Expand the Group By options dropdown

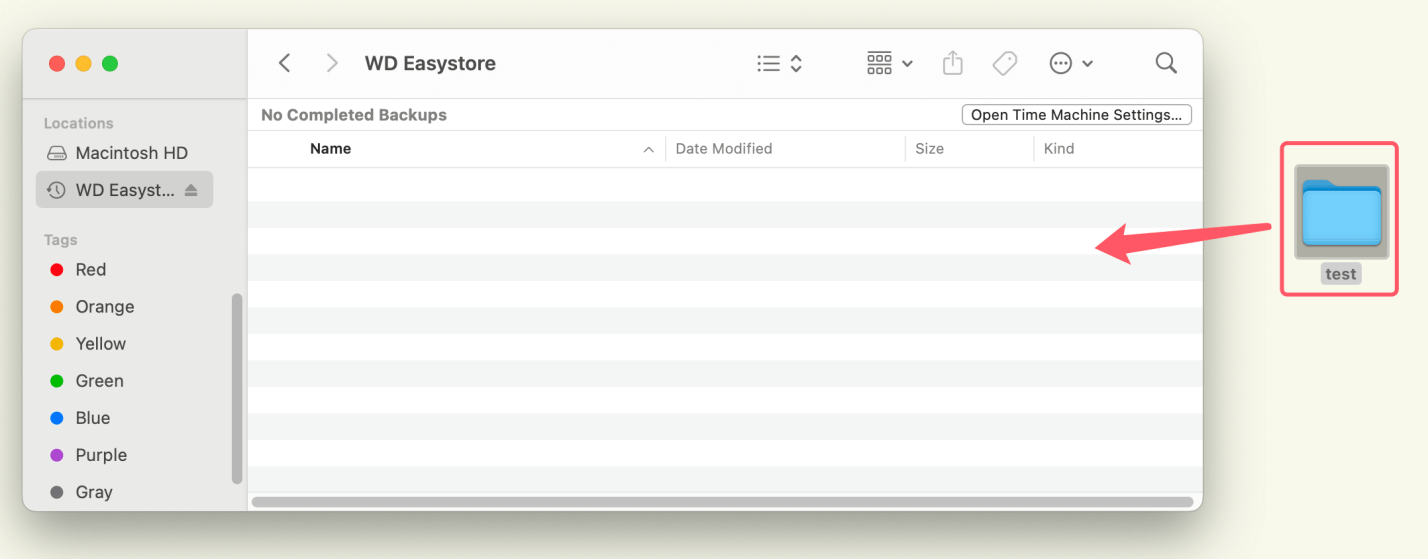point(889,63)
